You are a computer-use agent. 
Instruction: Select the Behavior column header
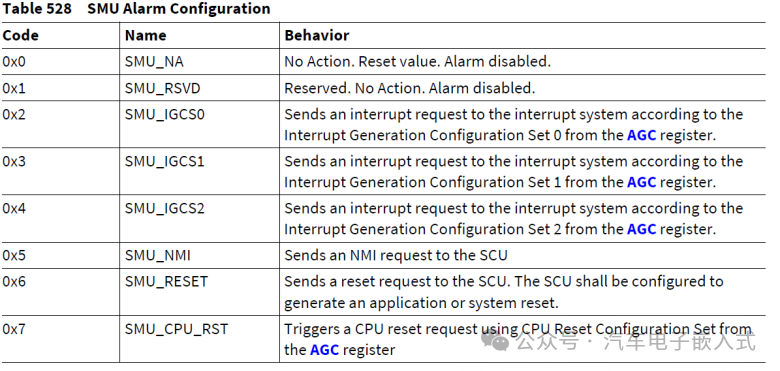[317, 35]
